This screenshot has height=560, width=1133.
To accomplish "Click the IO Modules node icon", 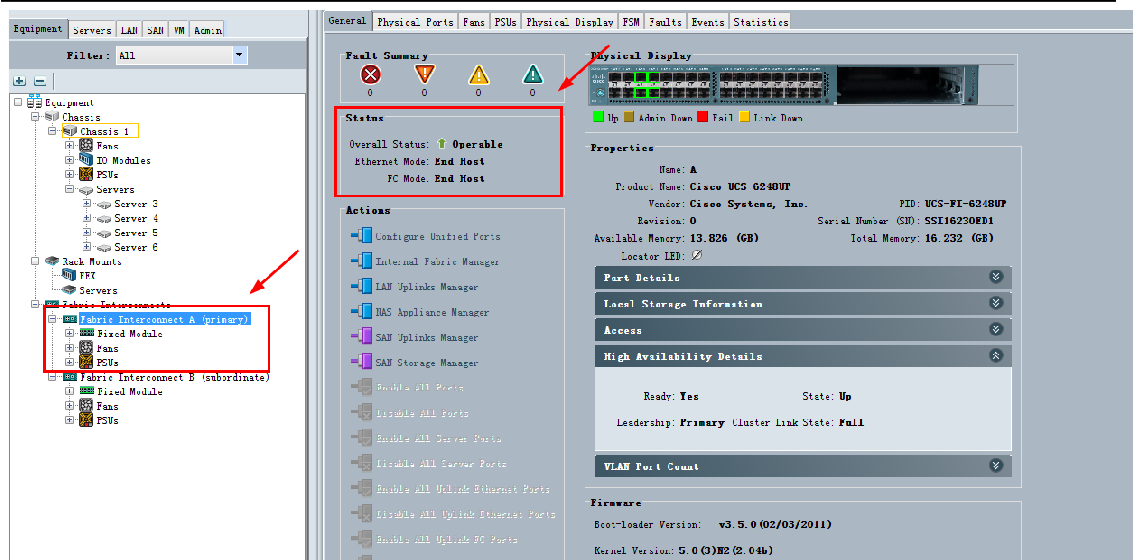I will click(85, 160).
